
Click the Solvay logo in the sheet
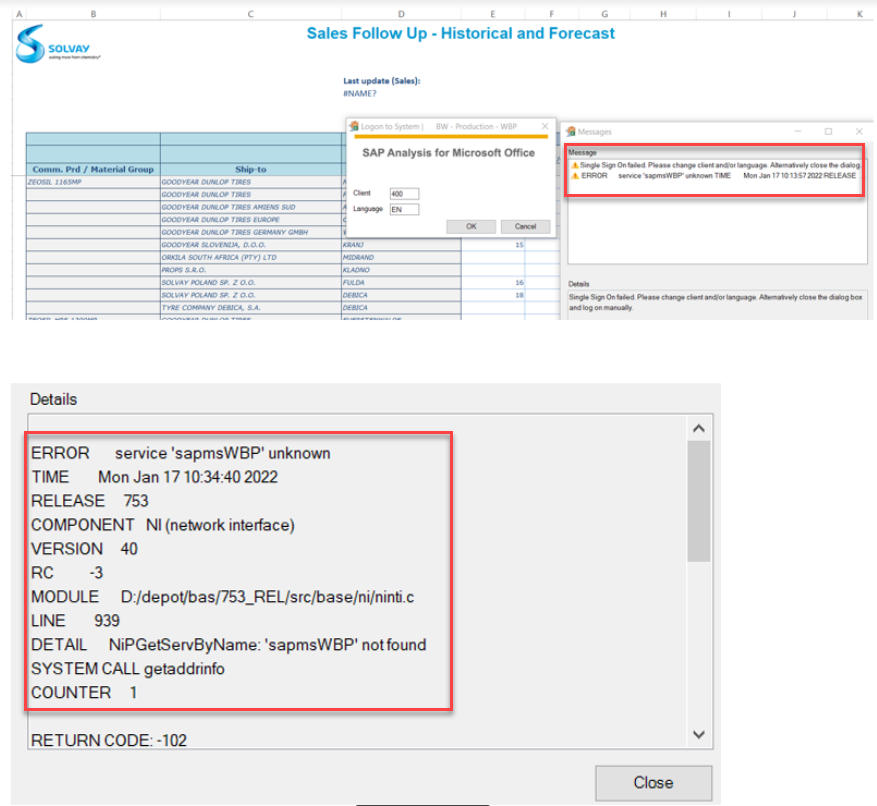(x=60, y=44)
